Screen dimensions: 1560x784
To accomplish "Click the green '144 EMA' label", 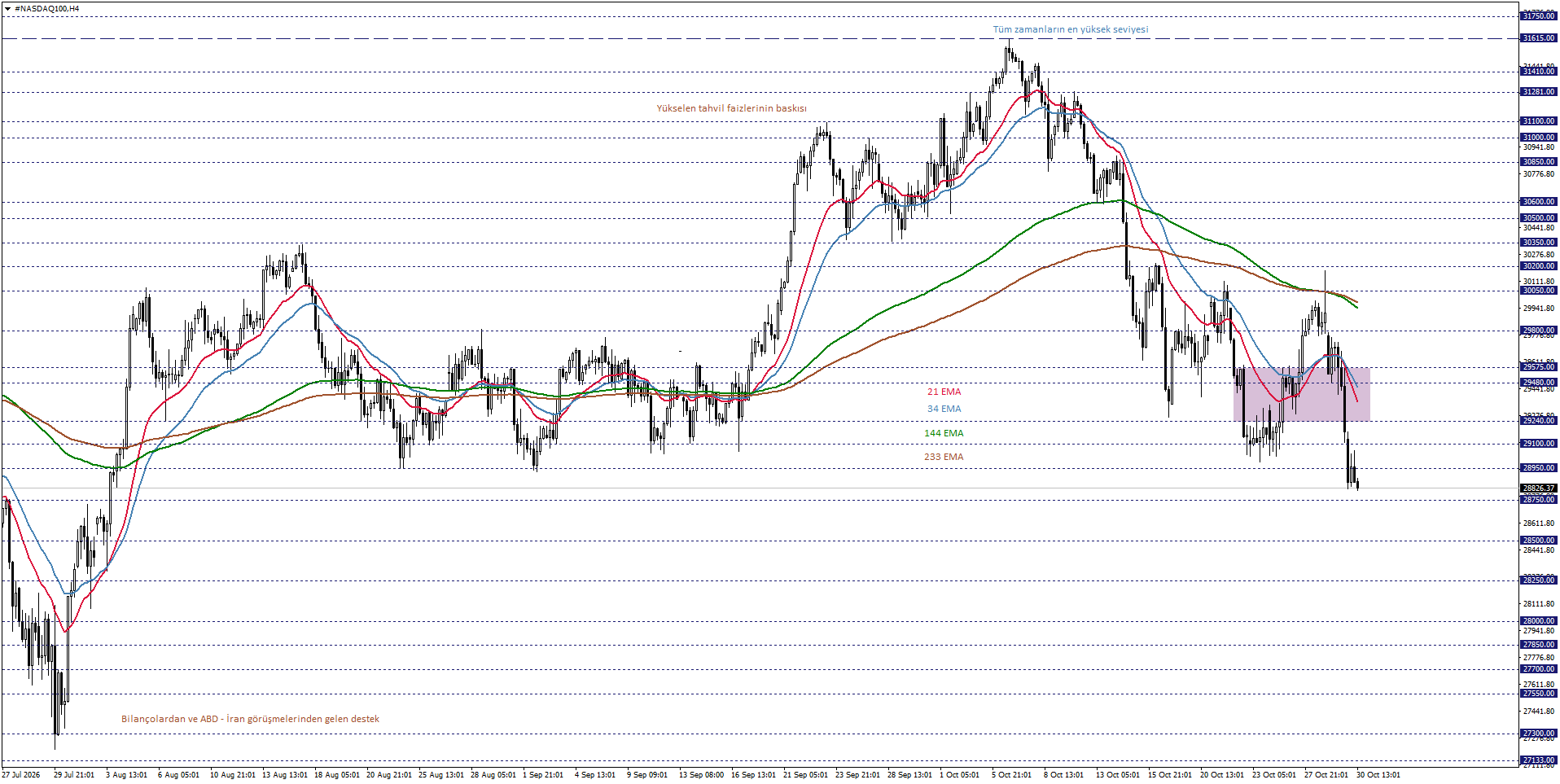I will 944,433.
